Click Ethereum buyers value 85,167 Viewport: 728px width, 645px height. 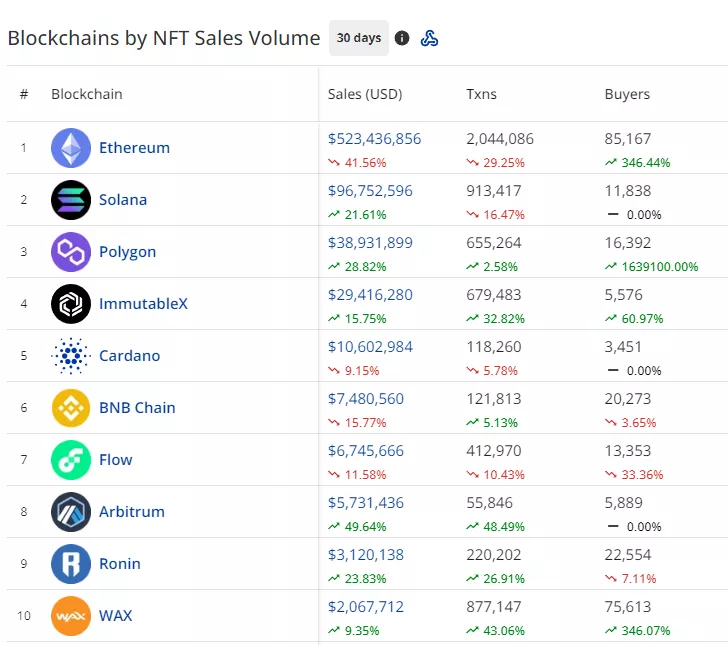coord(628,138)
